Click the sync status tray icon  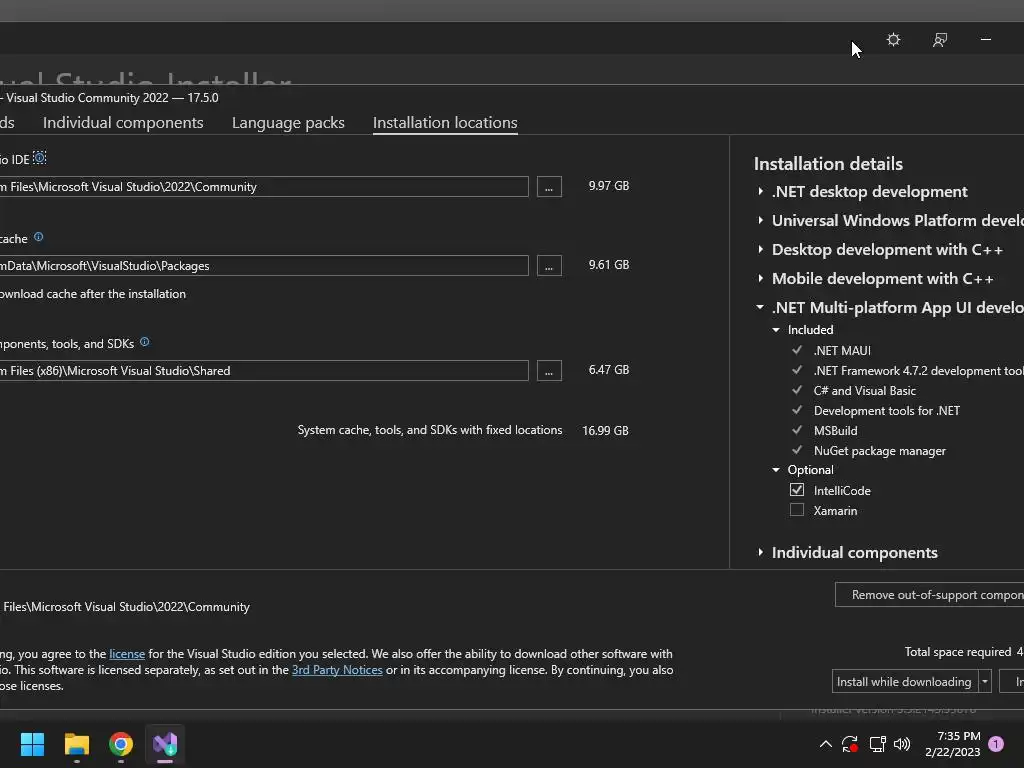pyautogui.click(x=850, y=744)
